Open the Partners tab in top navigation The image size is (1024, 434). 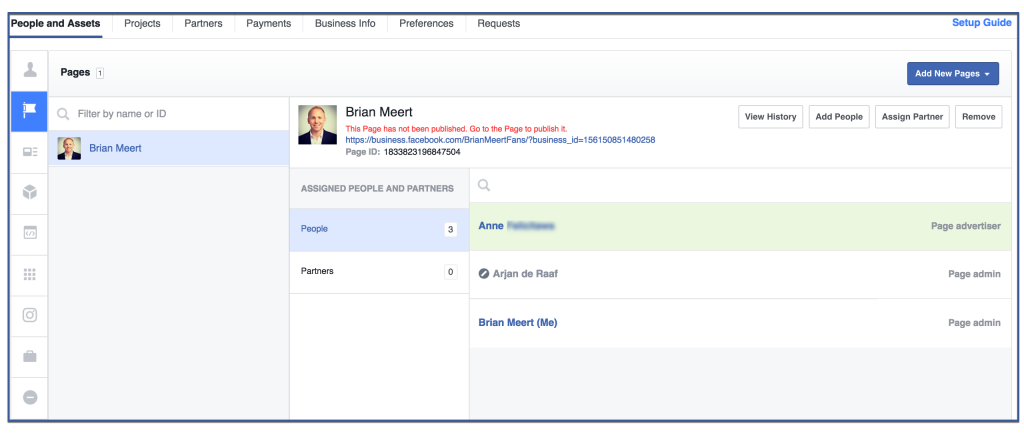click(203, 23)
